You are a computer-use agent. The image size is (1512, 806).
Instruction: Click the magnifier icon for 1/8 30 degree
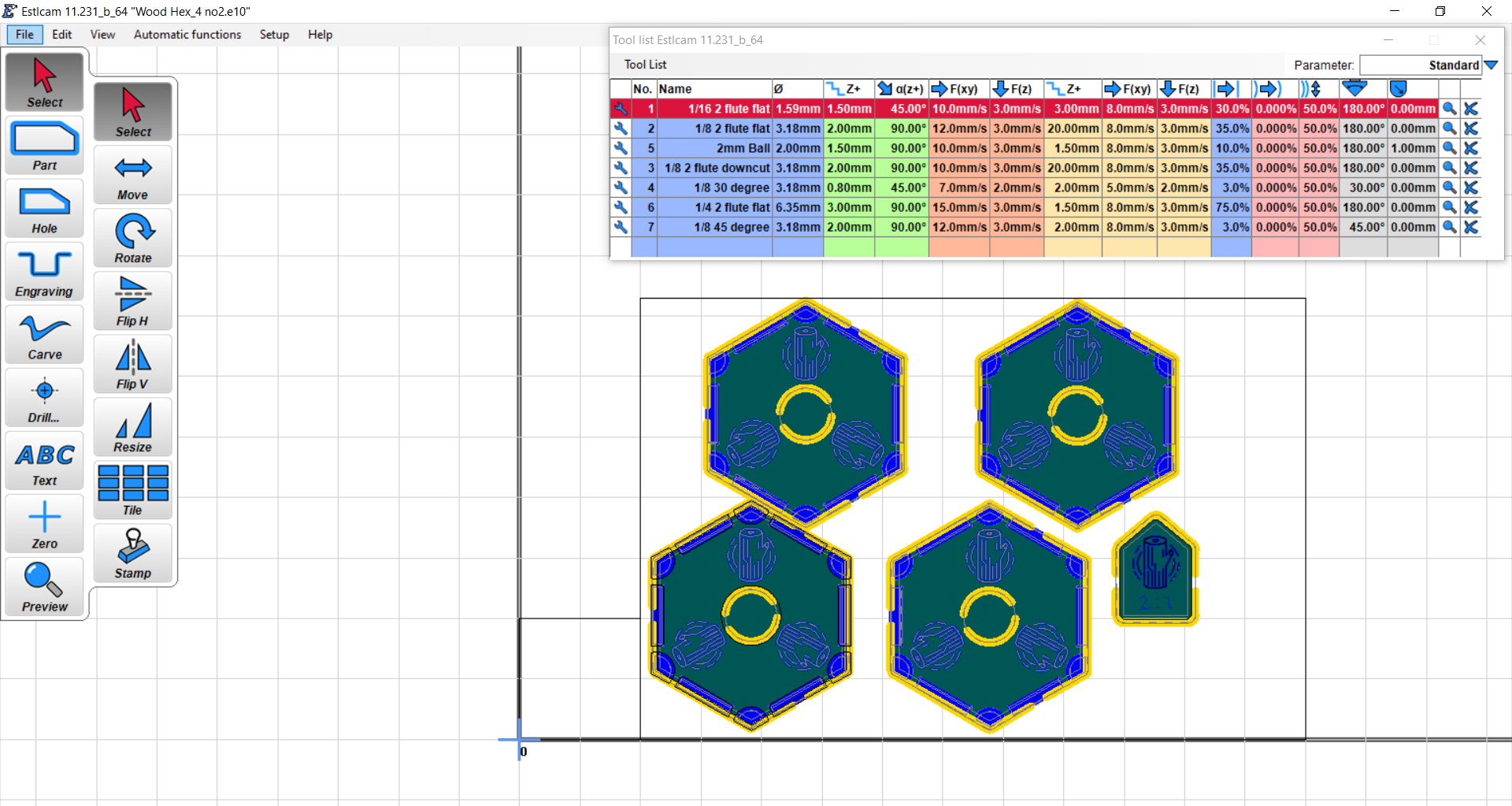pyautogui.click(x=1449, y=188)
